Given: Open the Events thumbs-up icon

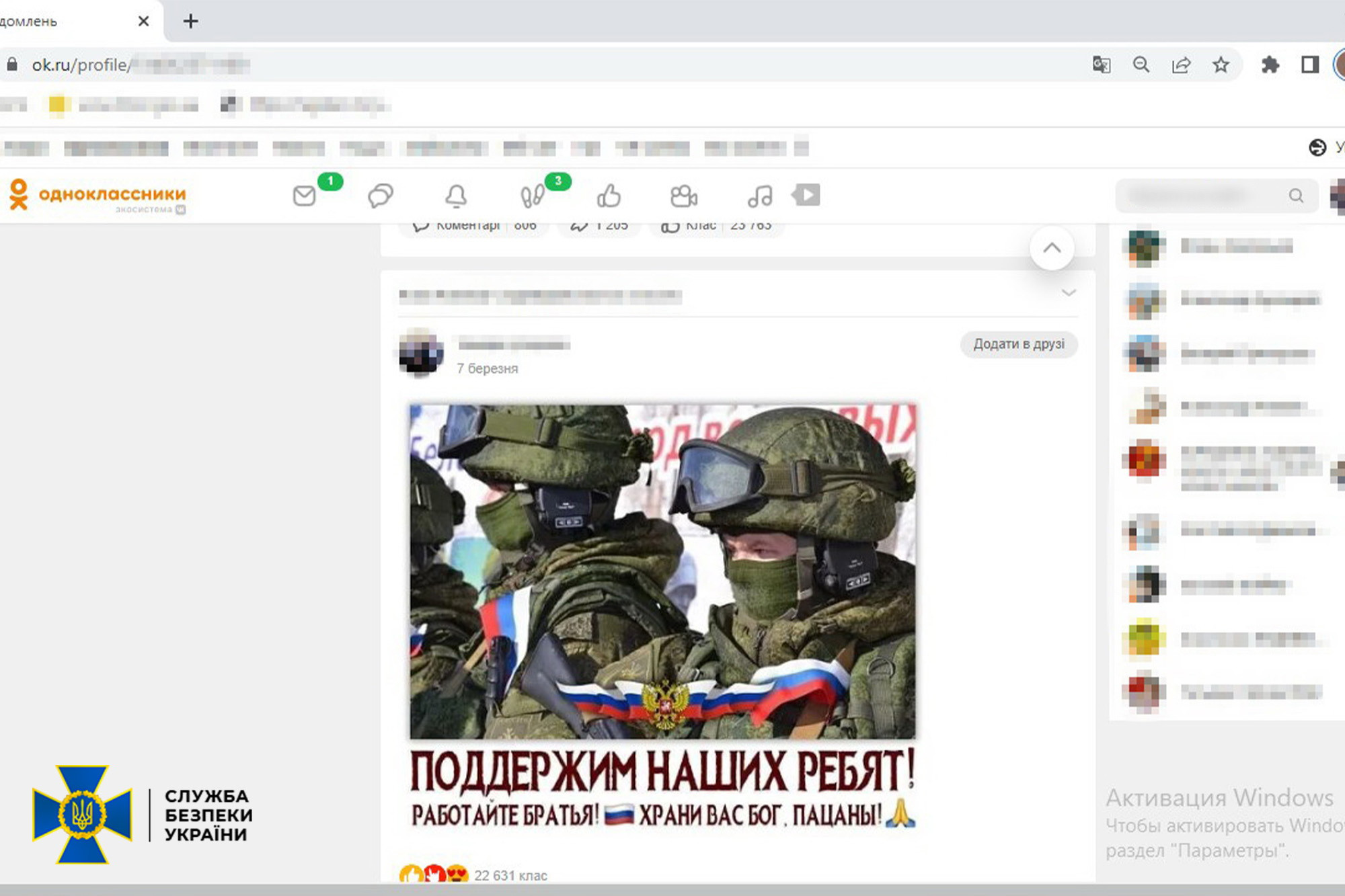Looking at the screenshot, I should point(609,196).
